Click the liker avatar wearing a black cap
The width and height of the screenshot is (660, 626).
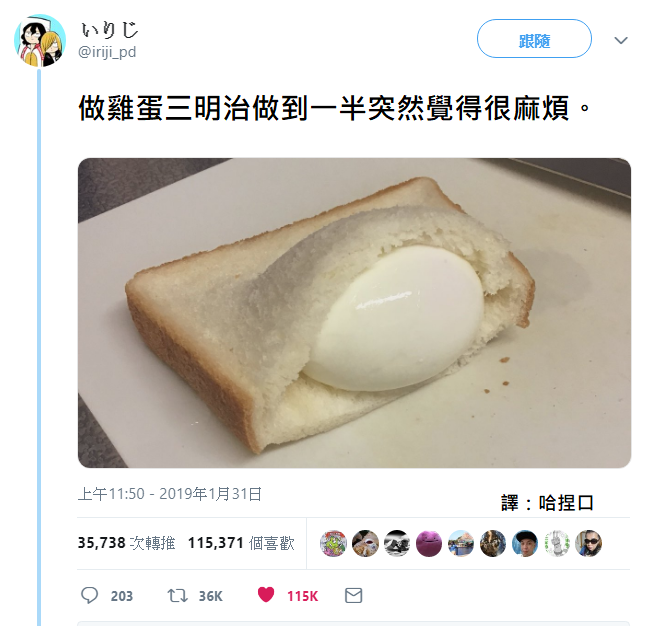pyautogui.click(x=525, y=543)
